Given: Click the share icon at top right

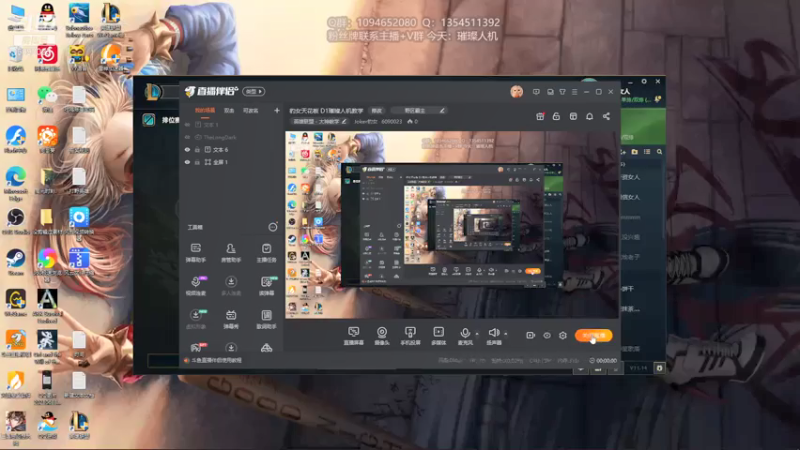Looking at the screenshot, I should 606,116.
